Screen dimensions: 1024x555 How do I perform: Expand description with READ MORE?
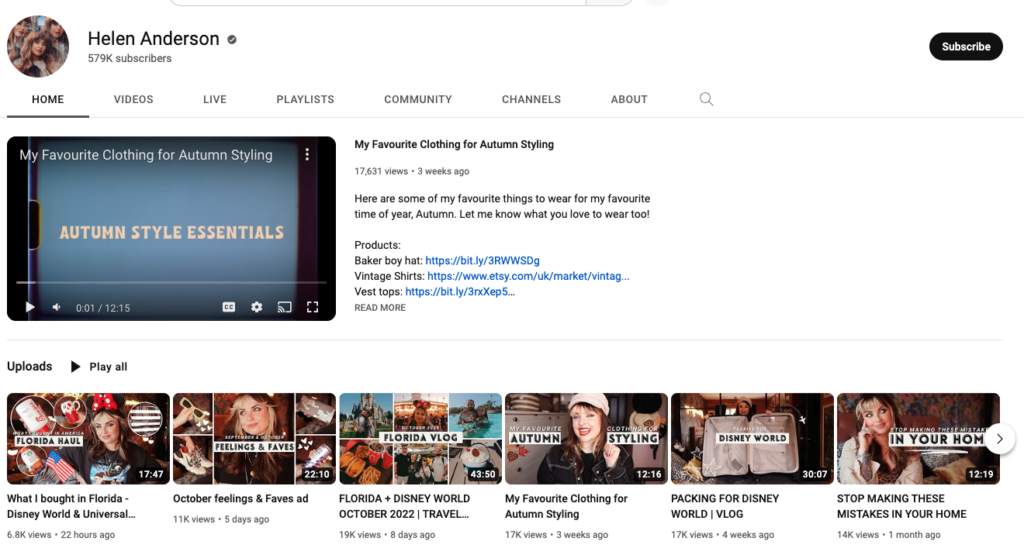click(380, 308)
